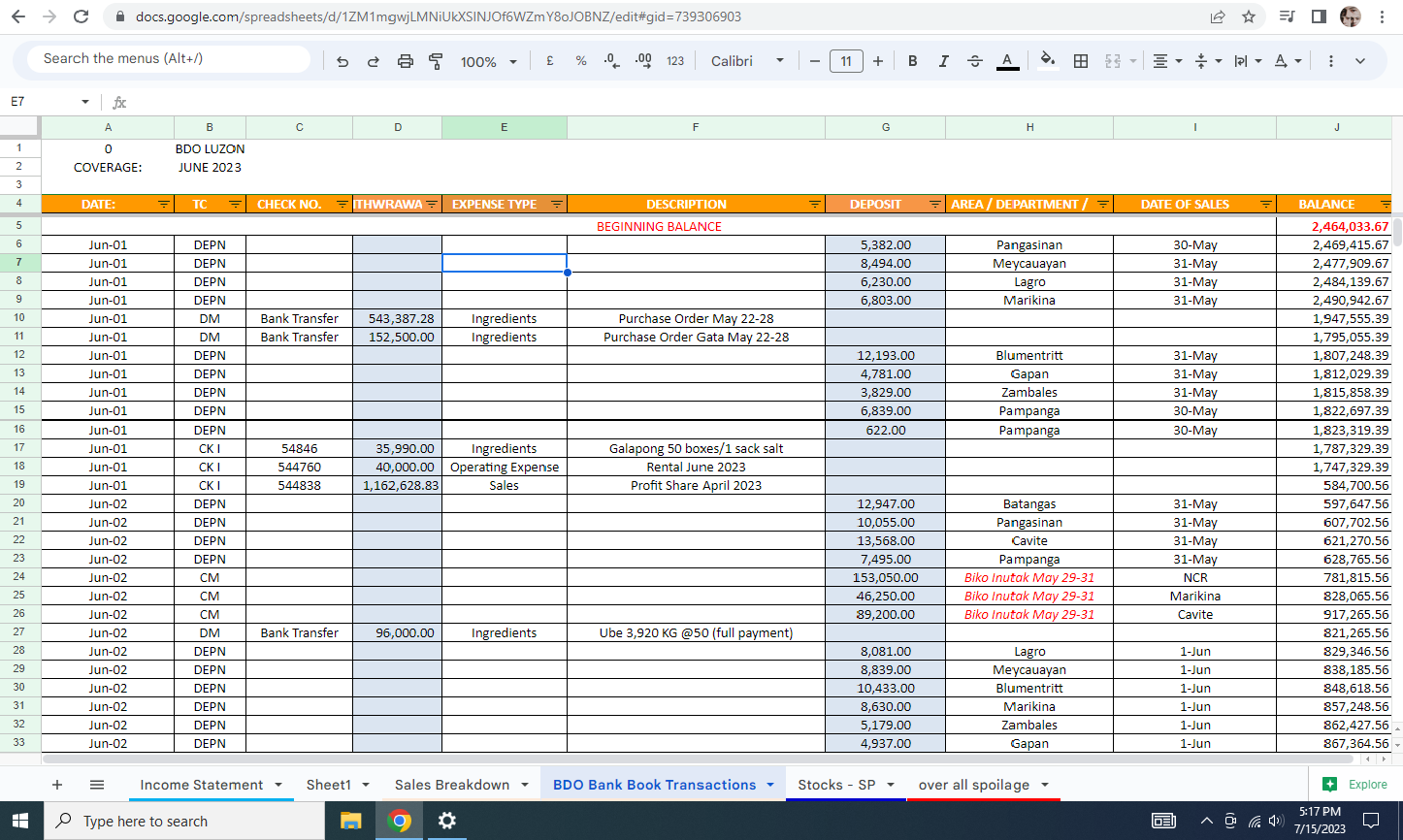
Task: Bookmark this page with star icon
Action: [x=1249, y=16]
